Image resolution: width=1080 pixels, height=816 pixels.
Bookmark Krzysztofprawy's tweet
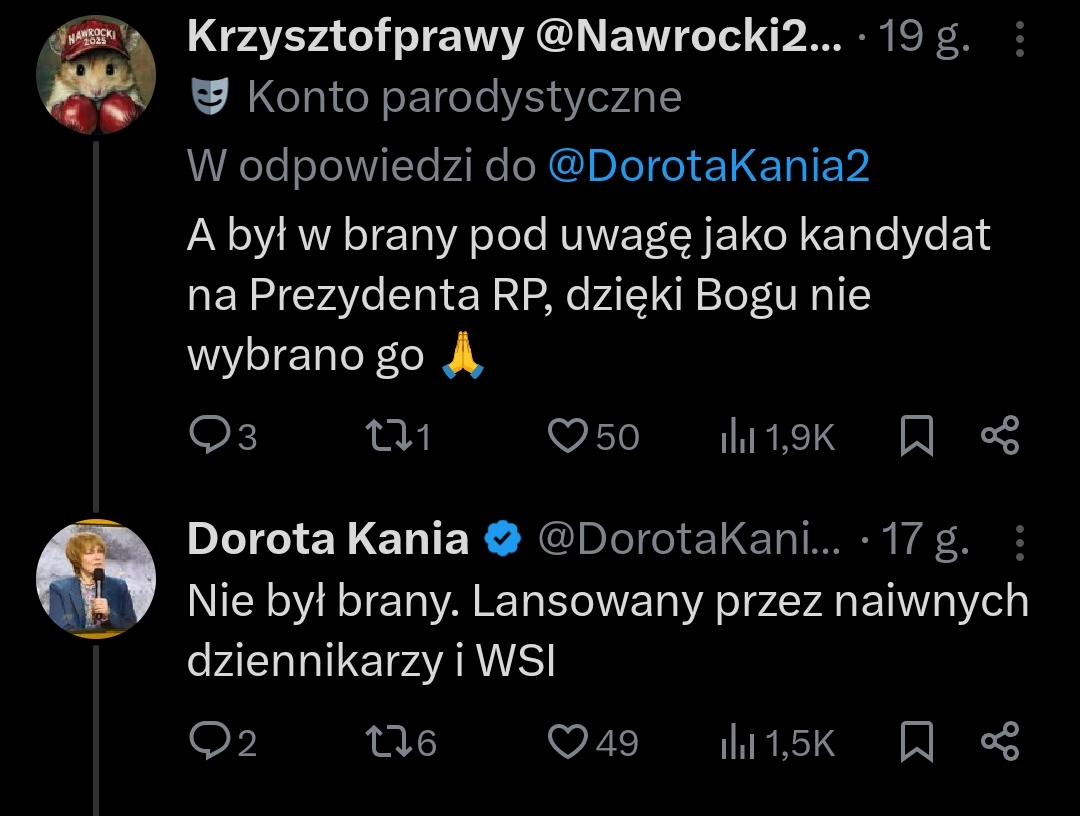[x=917, y=437]
